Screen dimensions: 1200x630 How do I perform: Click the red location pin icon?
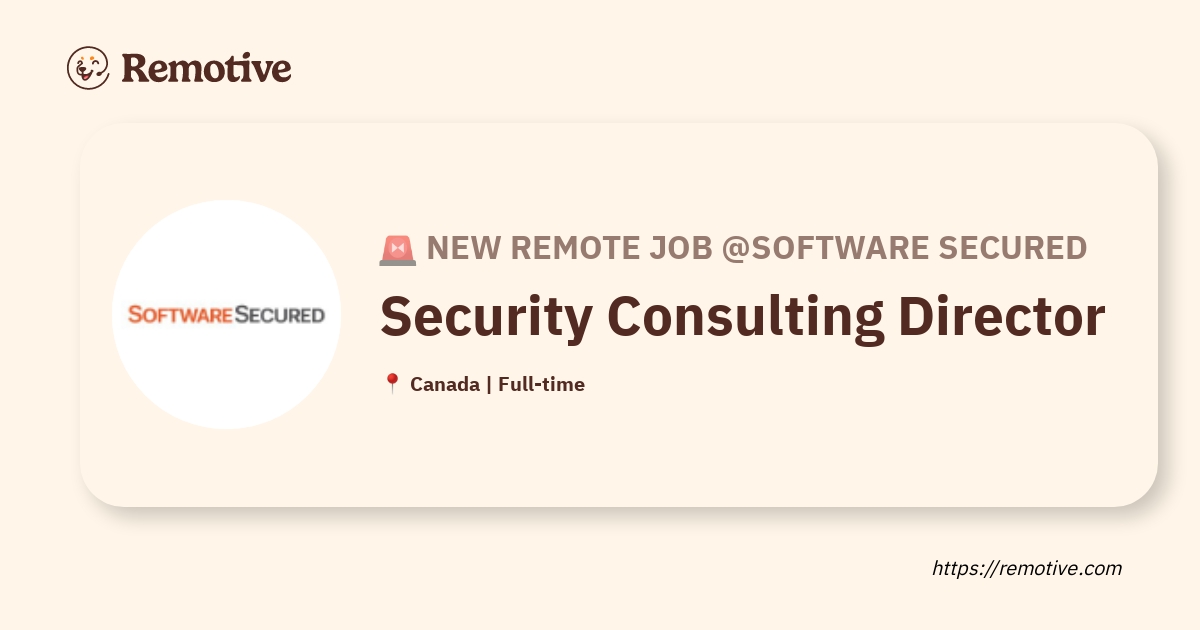click(x=392, y=384)
